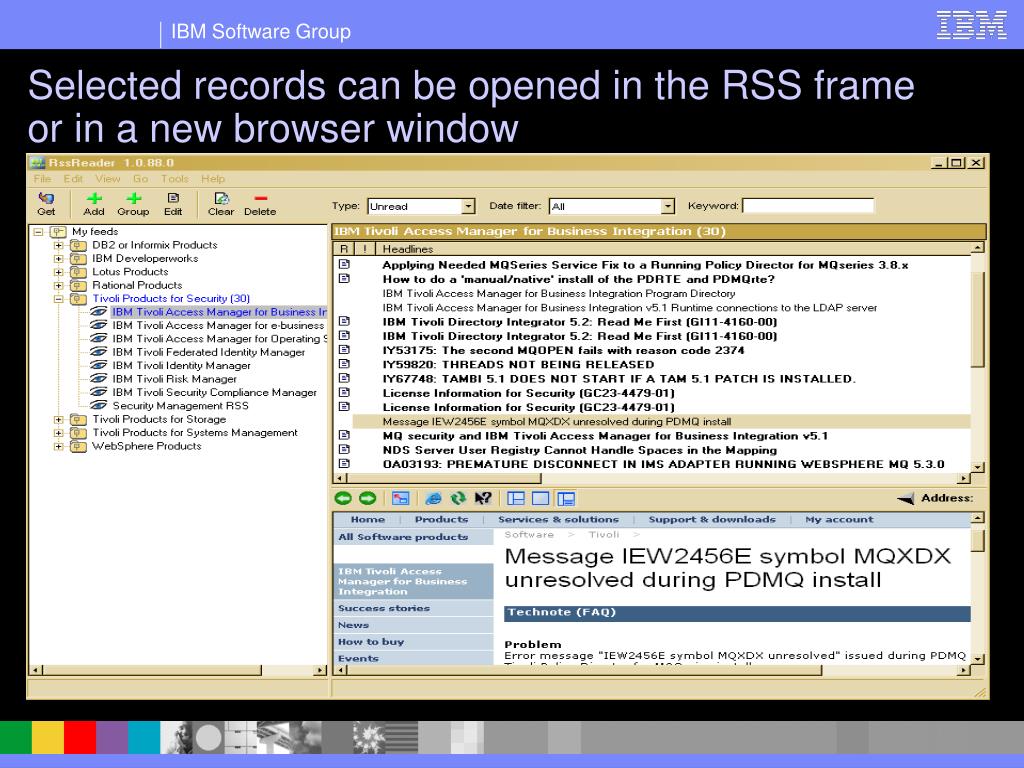
Task: Click the document icon beside Applying Needed MQSeries headline
Action: tap(344, 264)
